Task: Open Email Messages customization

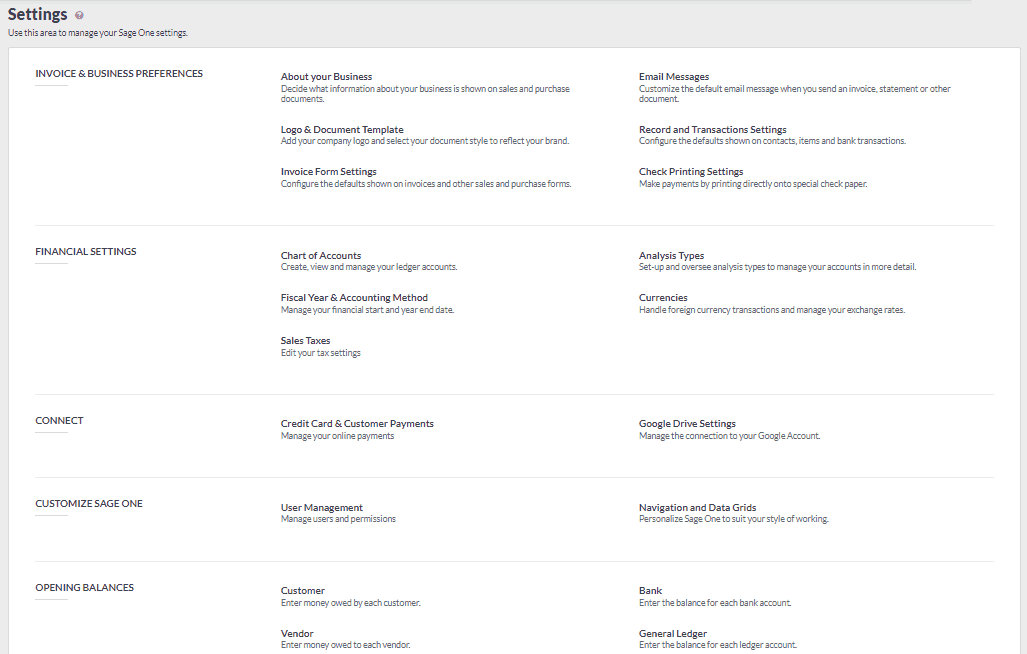Action: coord(673,76)
